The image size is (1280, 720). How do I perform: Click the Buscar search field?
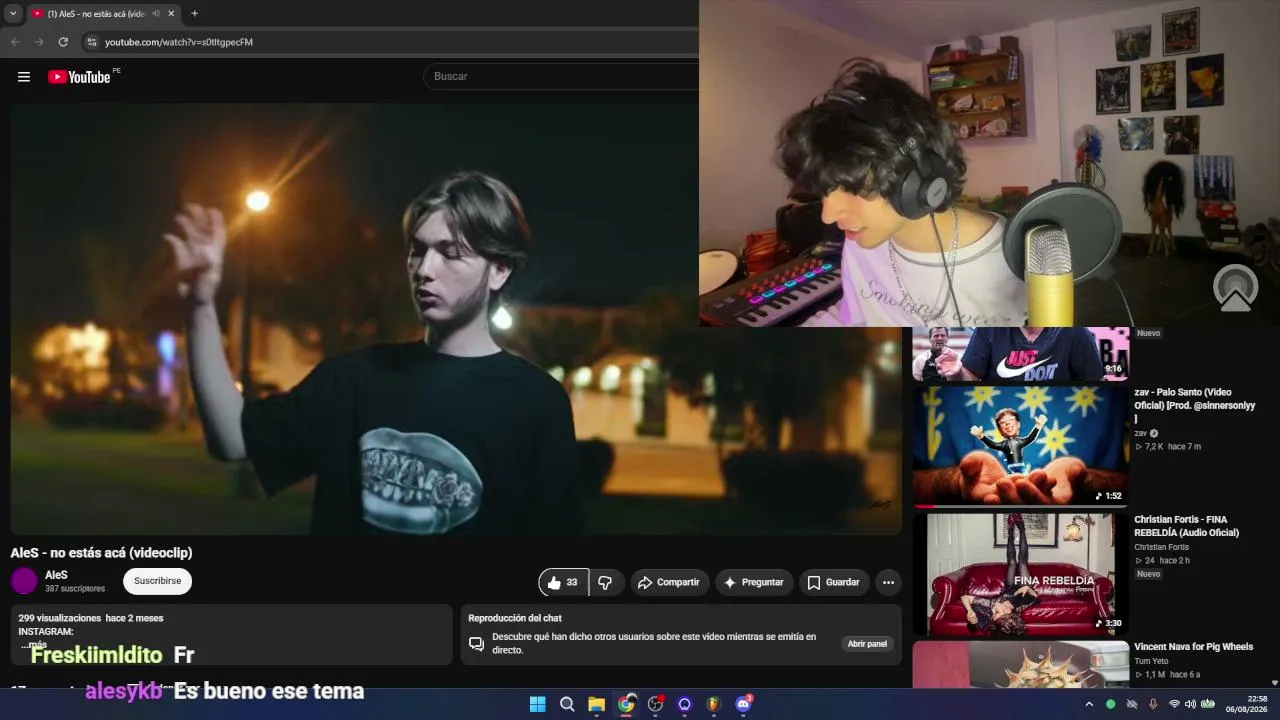point(560,76)
